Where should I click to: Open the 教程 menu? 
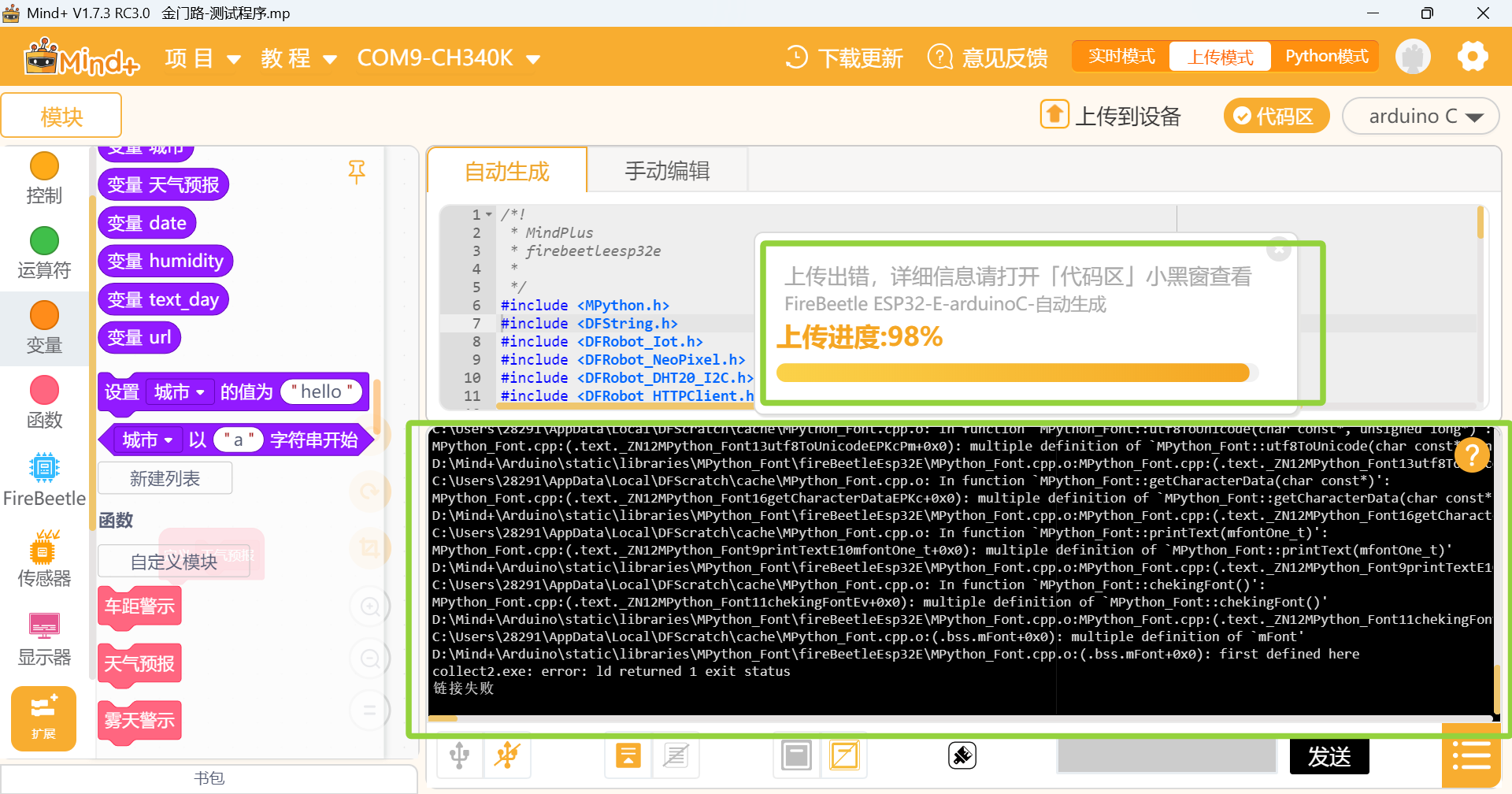299,58
